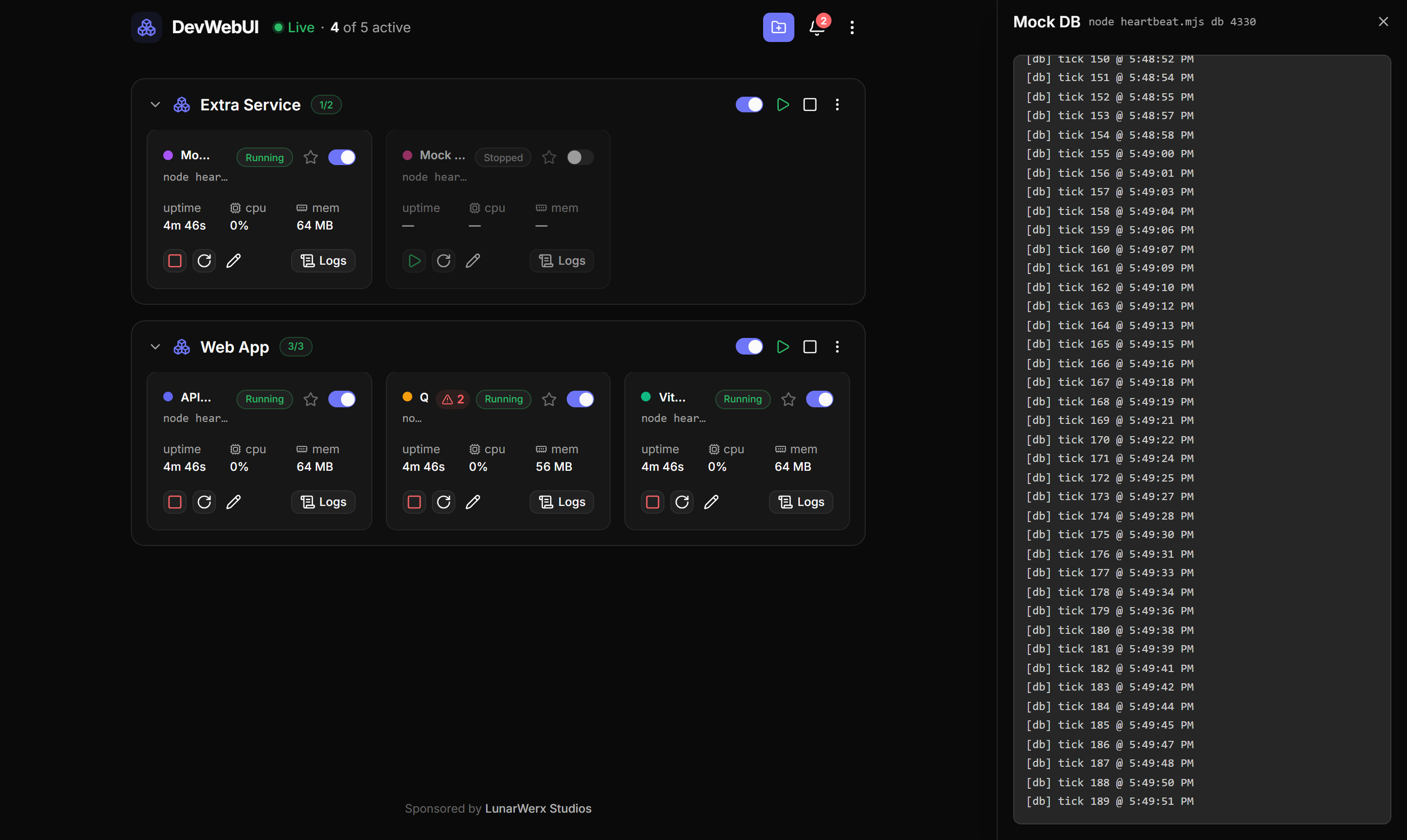Open Logs for the API service
The height and width of the screenshot is (840, 1407).
tap(323, 502)
